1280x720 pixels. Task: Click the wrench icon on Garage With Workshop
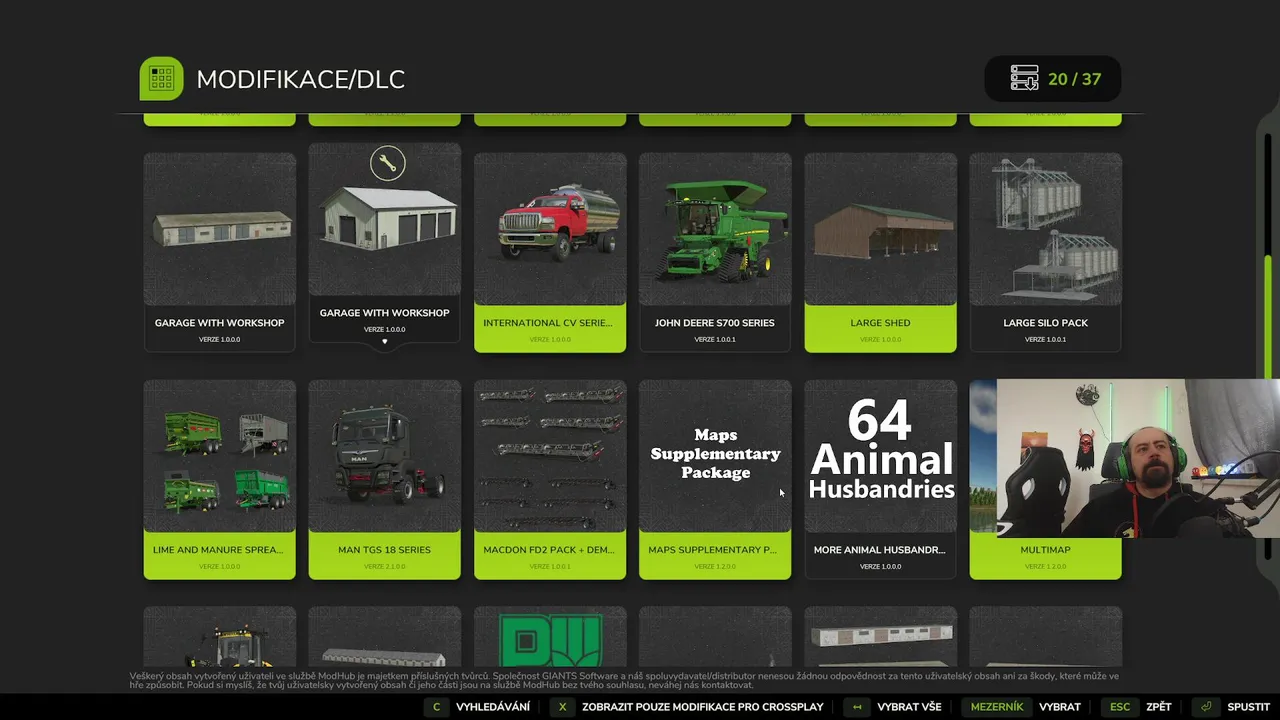click(387, 163)
